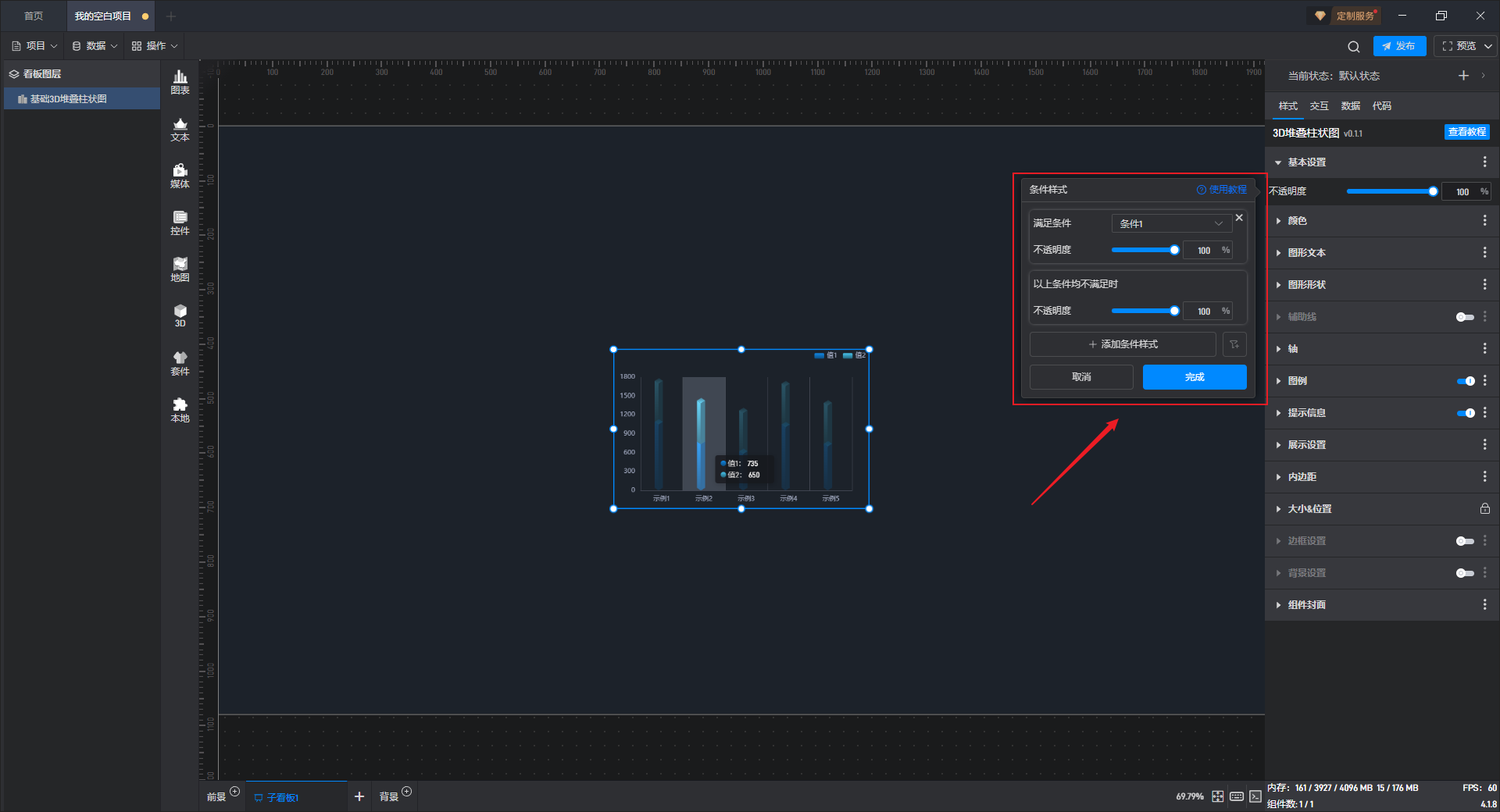Adjust the 基本设置 不透明度 opacity slider

point(1391,191)
